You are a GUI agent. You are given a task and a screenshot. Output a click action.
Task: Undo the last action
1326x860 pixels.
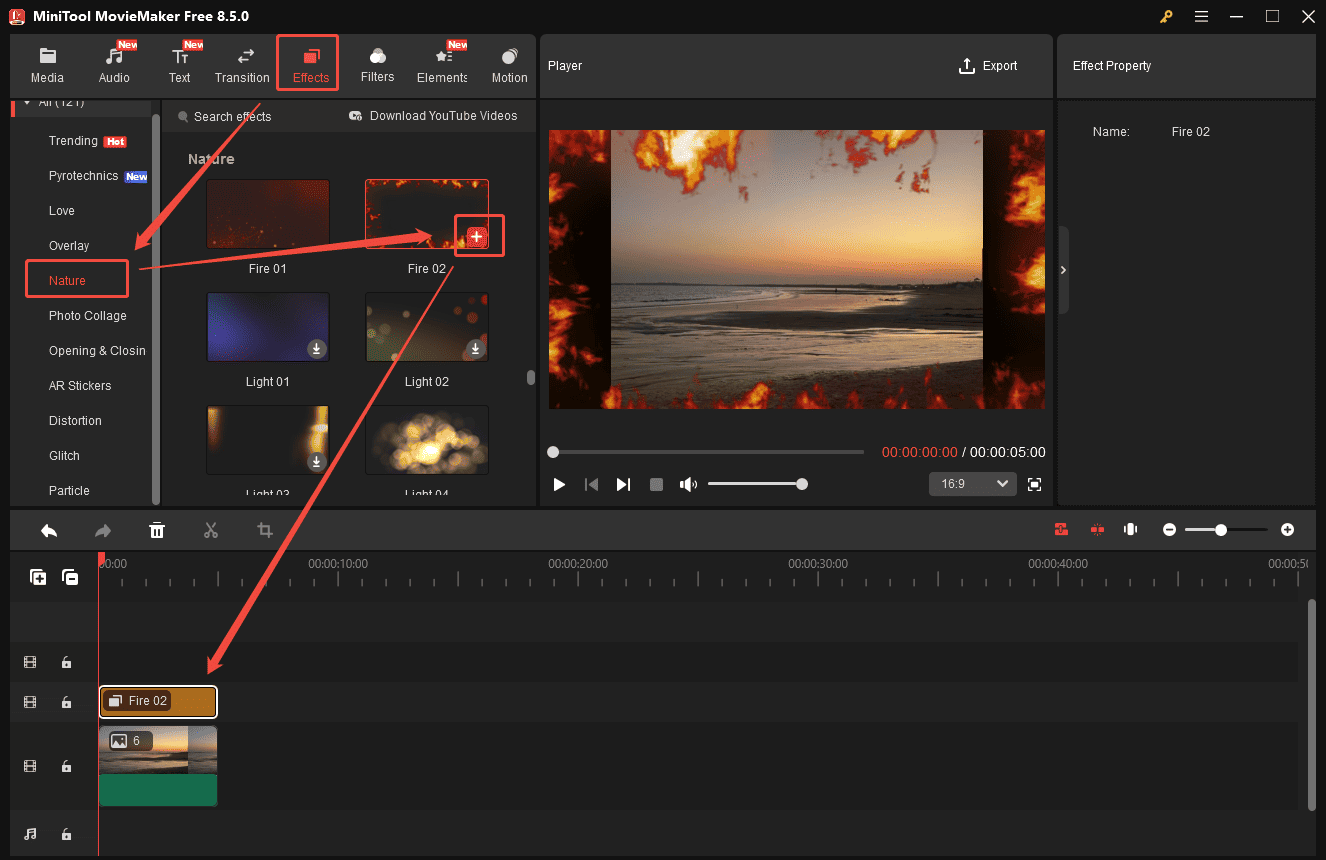(48, 530)
